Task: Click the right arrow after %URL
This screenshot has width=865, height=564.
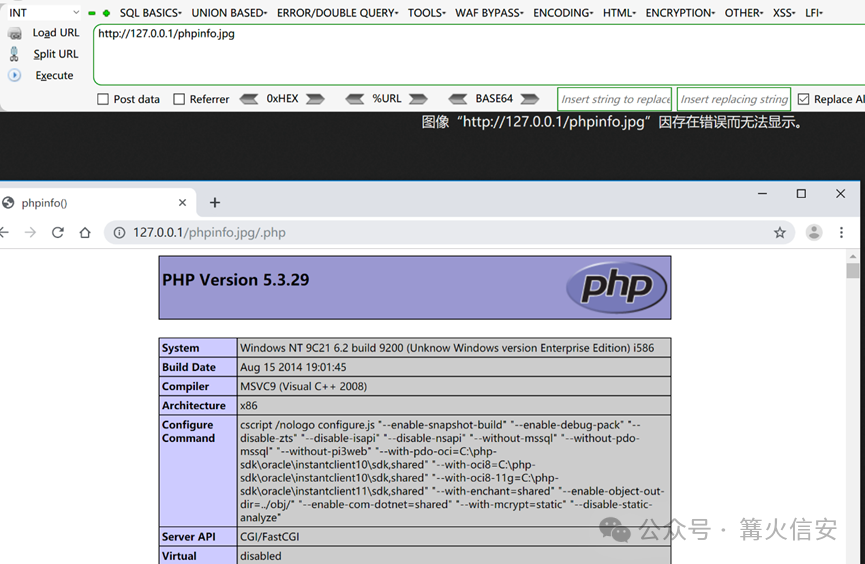Action: coord(418,99)
